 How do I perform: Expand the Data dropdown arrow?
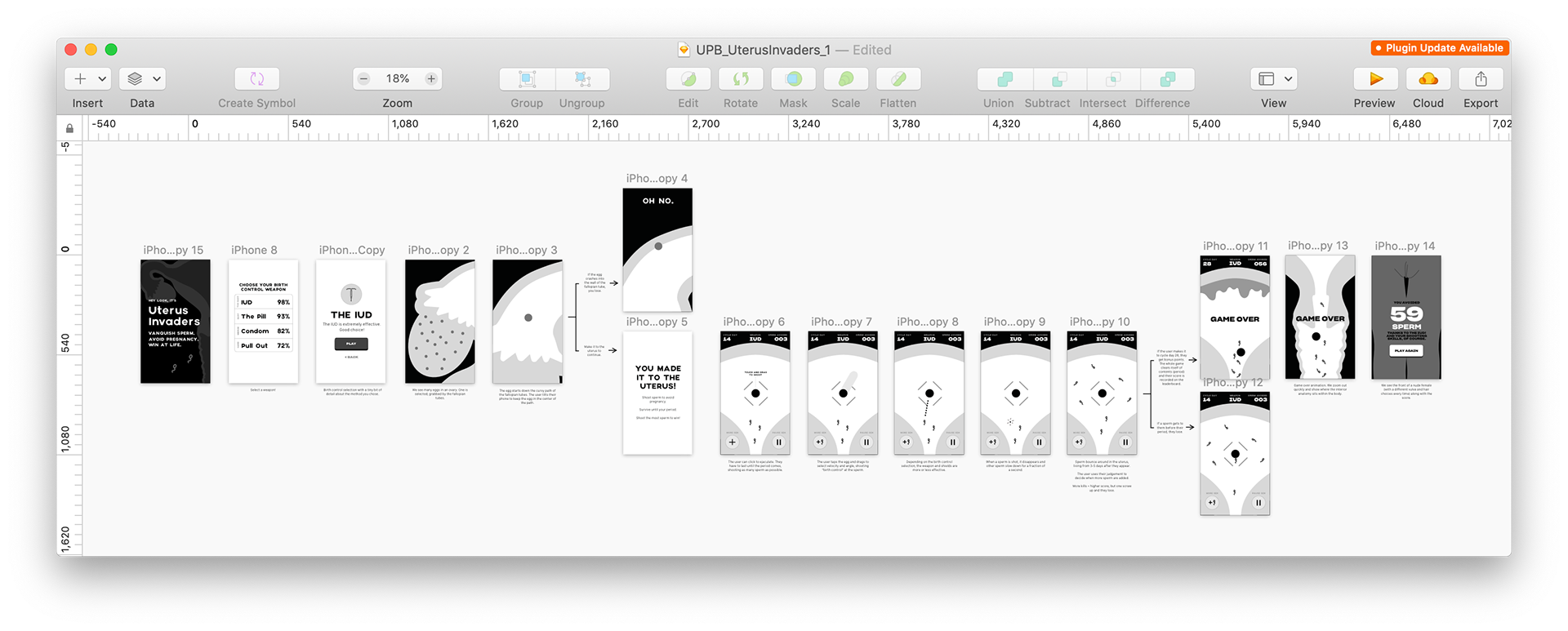pos(157,79)
